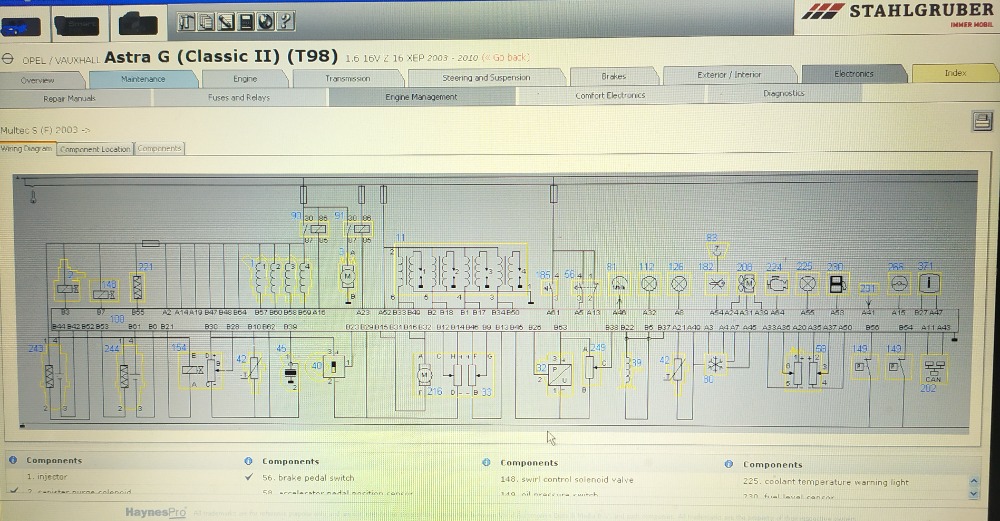1000x521 pixels.
Task: Click the globe icon in top toolbar
Action: point(266,21)
